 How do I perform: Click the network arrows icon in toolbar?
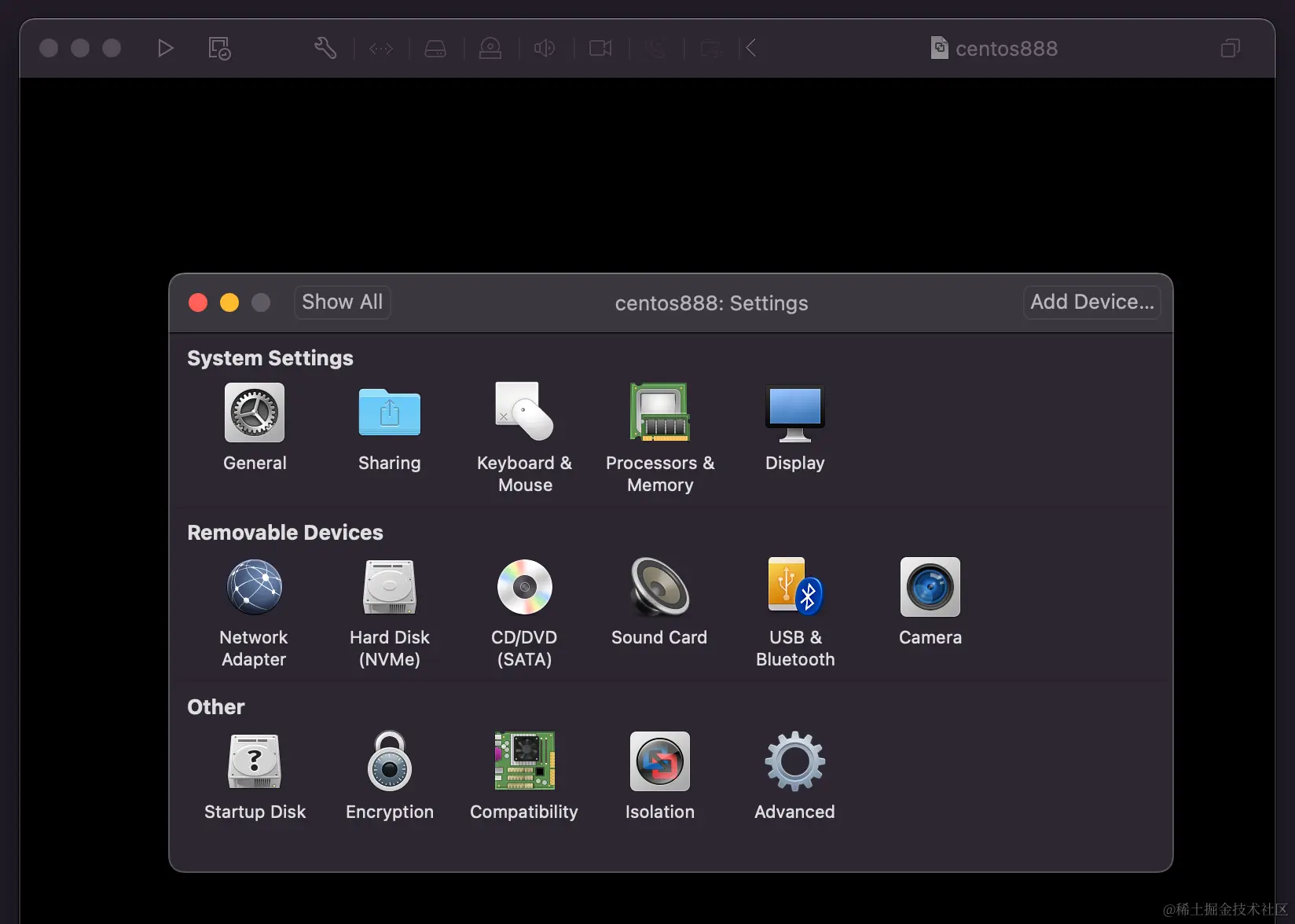[381, 49]
